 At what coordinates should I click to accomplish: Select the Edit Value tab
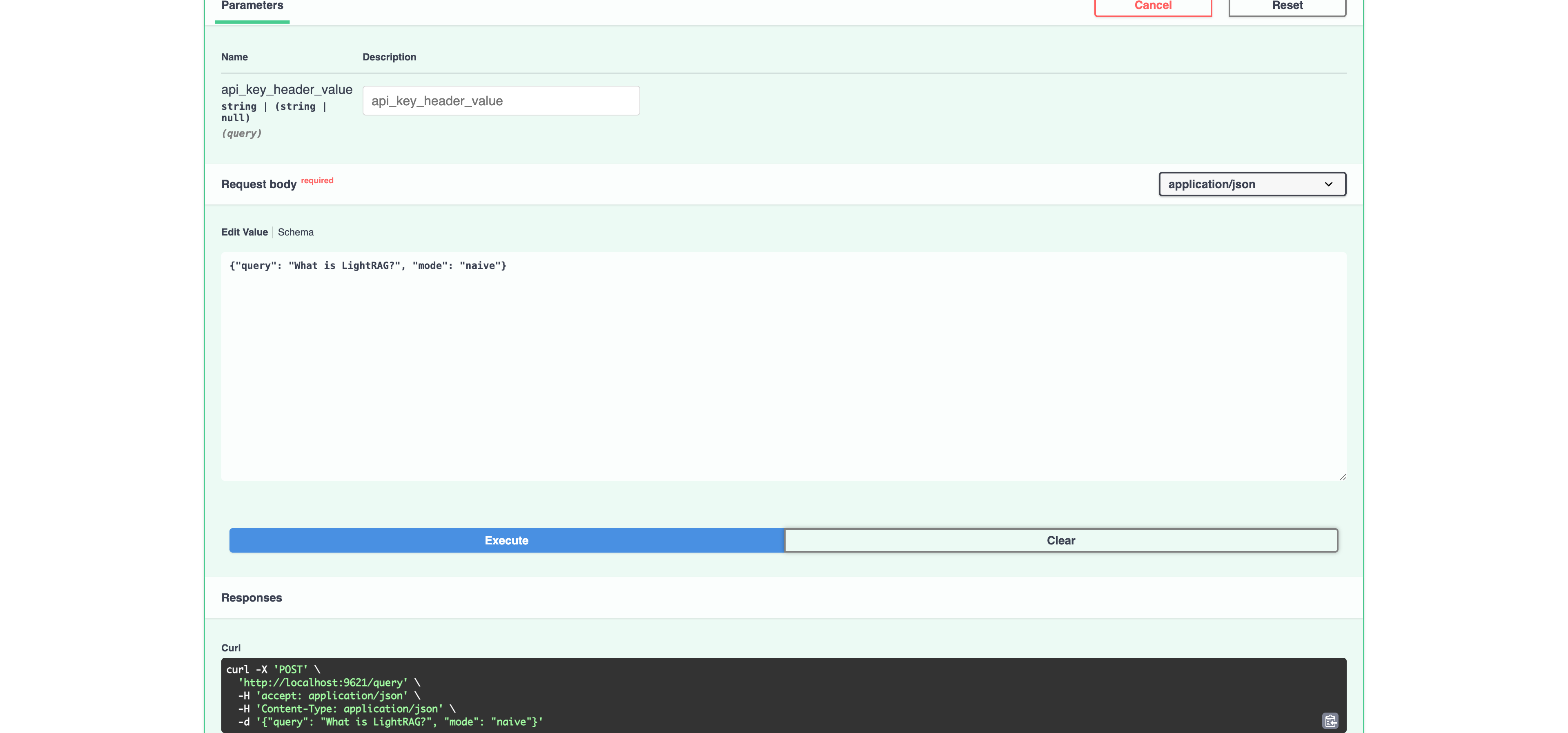click(244, 232)
